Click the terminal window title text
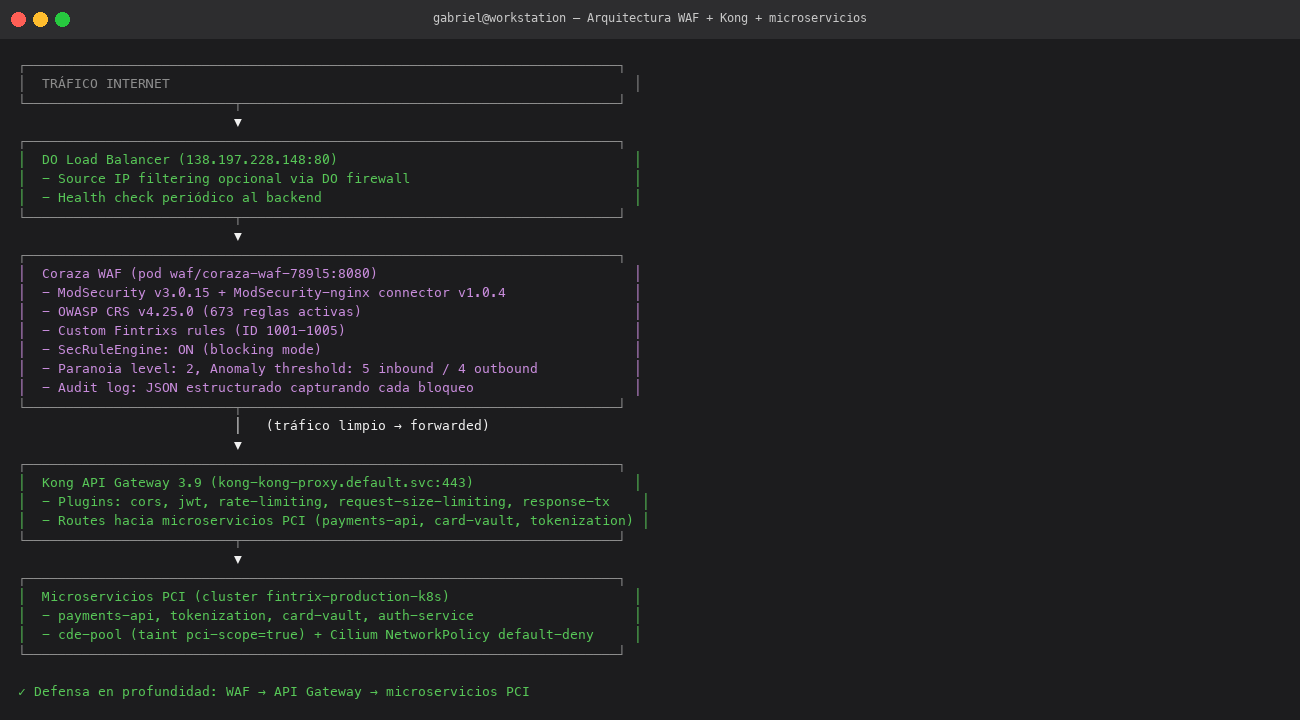Screen dimensions: 1300x720 (x=650, y=18)
